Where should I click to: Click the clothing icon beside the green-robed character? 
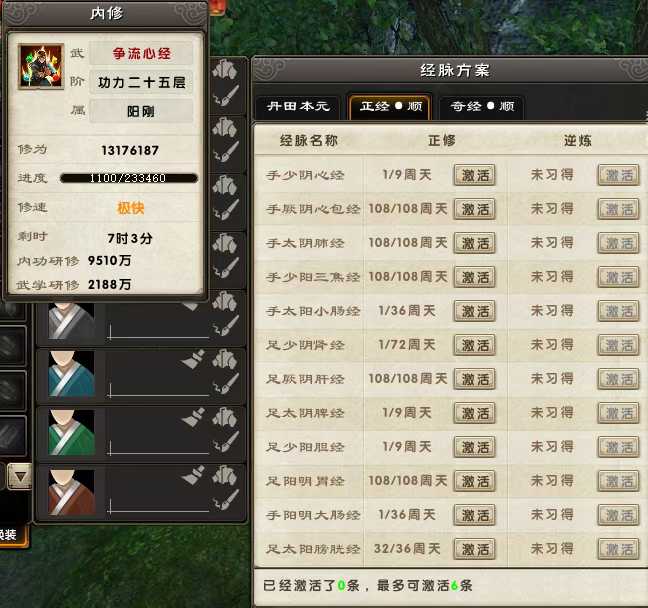(x=224, y=417)
